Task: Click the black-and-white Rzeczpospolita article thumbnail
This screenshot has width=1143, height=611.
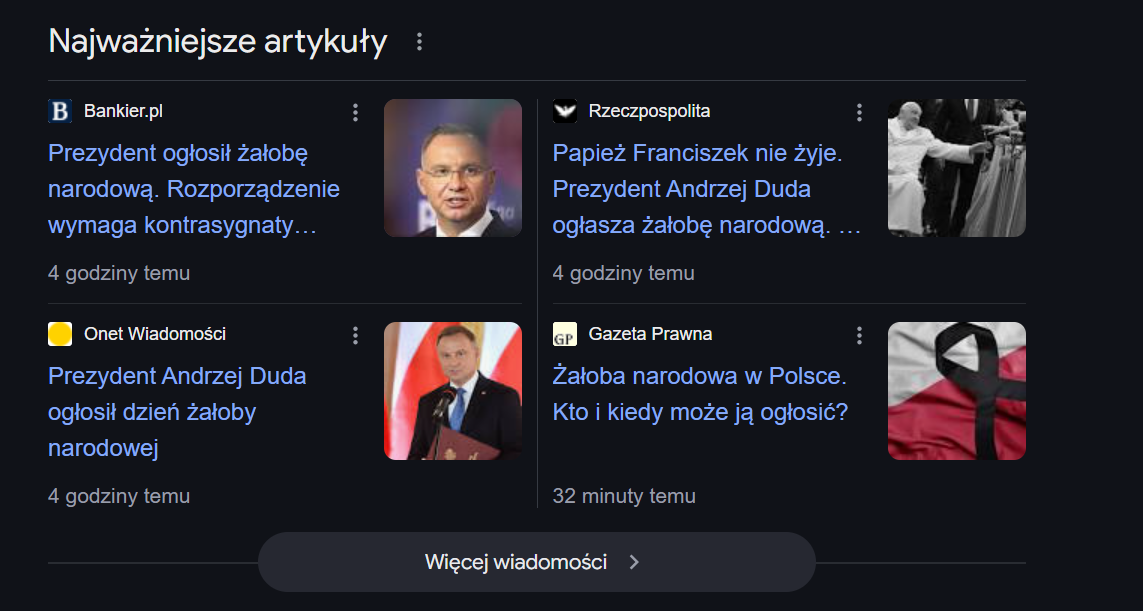Action: pyautogui.click(x=957, y=168)
